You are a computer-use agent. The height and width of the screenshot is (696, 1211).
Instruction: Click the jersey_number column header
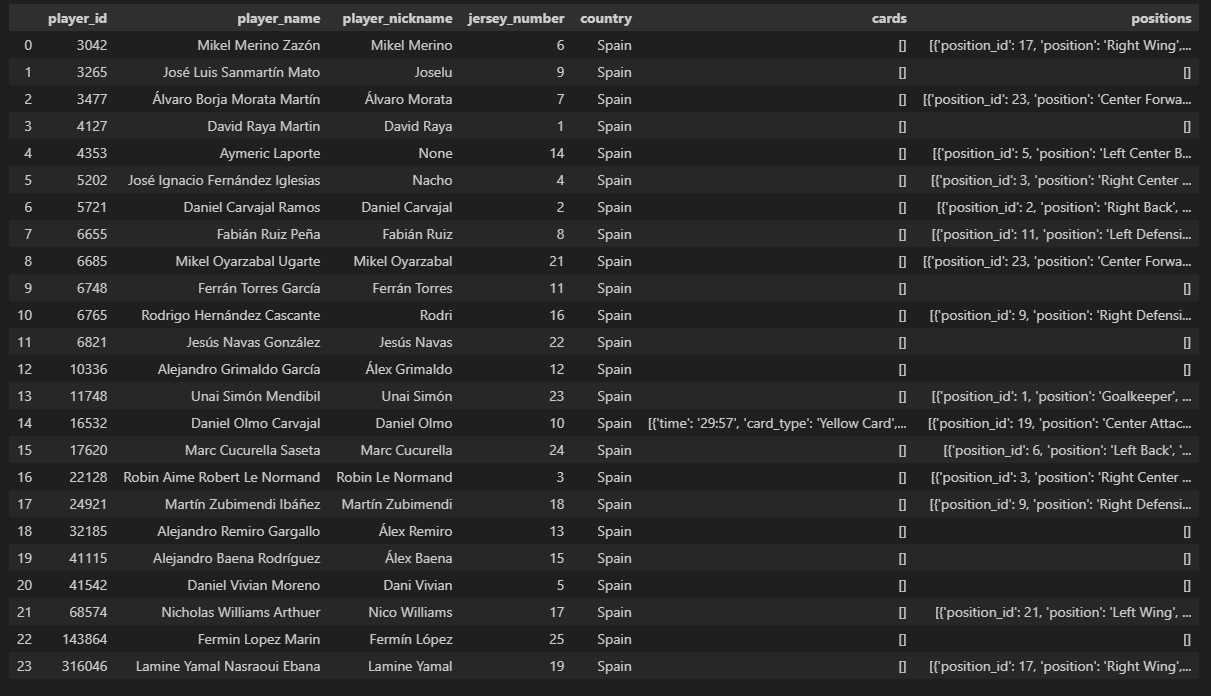[x=516, y=18]
